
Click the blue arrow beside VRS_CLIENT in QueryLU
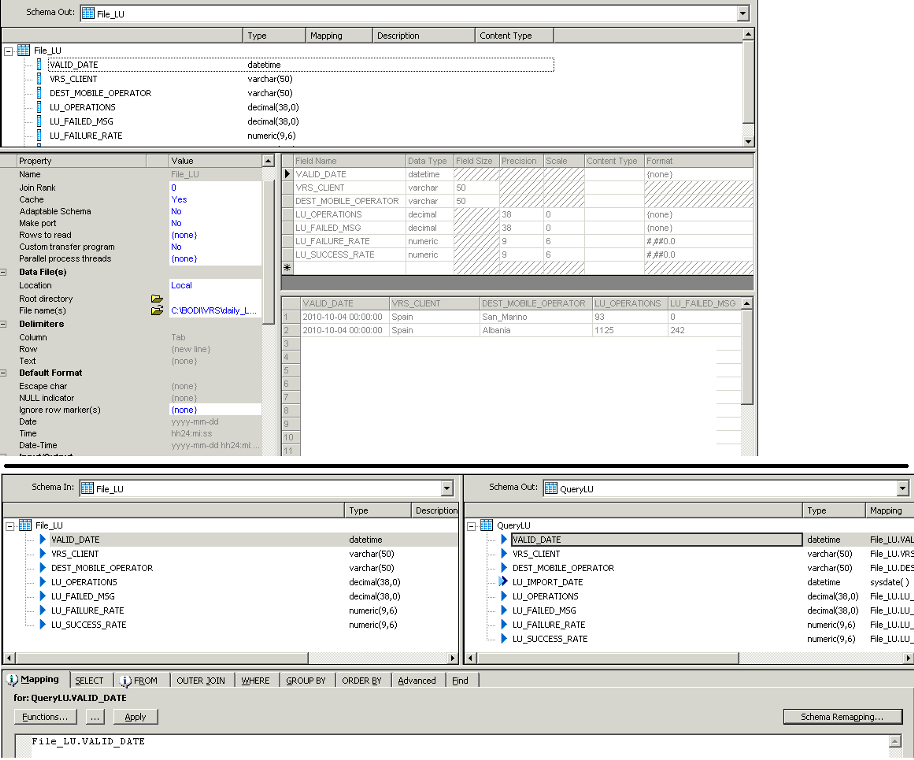point(504,554)
